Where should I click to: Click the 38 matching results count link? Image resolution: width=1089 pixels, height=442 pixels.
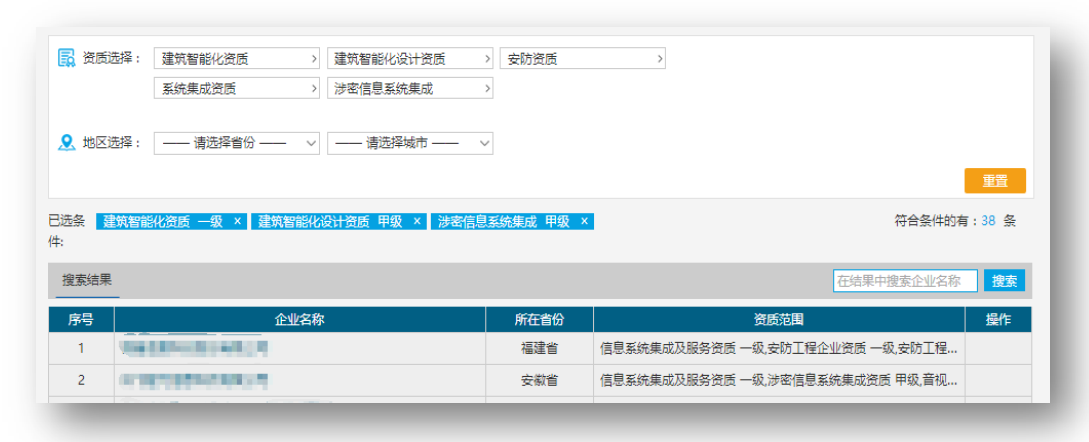tap(988, 222)
